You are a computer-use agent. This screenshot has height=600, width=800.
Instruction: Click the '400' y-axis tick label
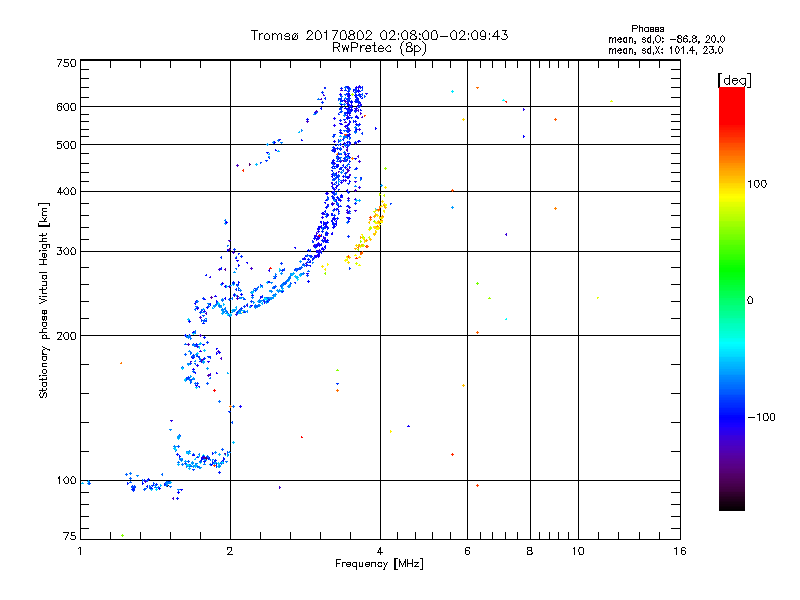click(x=66, y=192)
